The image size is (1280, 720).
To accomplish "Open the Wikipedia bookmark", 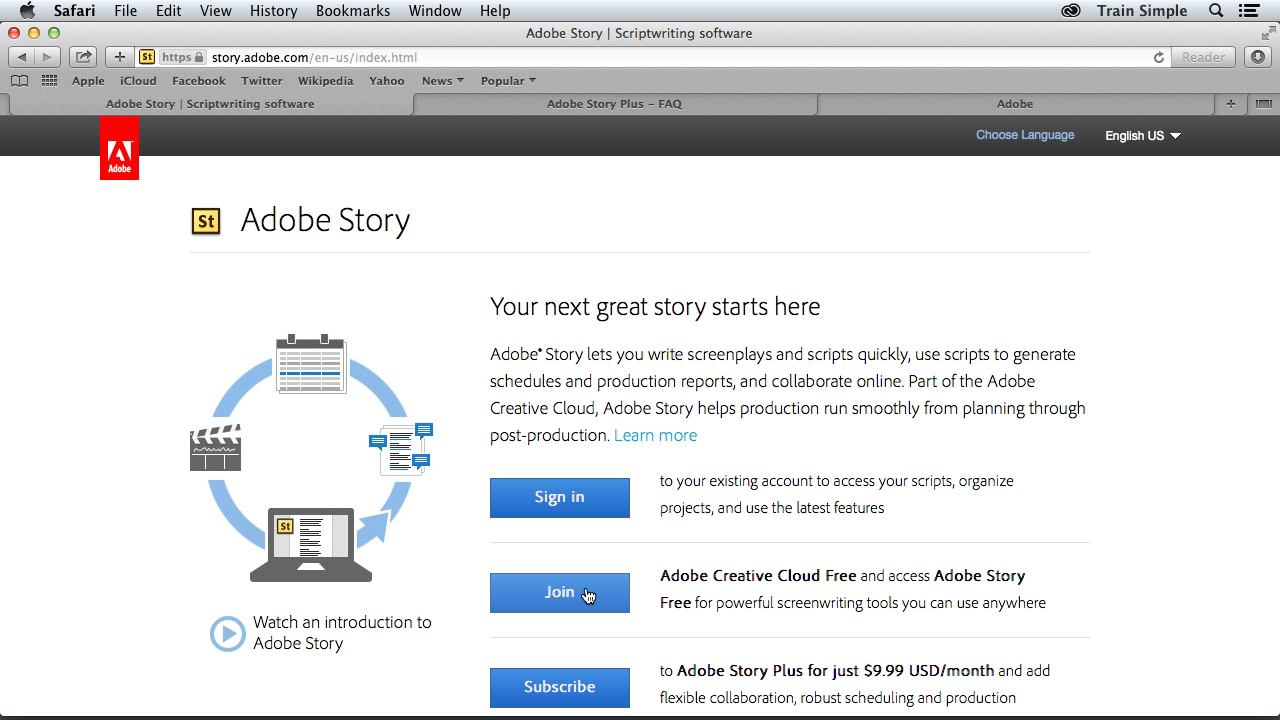I will point(326,81).
